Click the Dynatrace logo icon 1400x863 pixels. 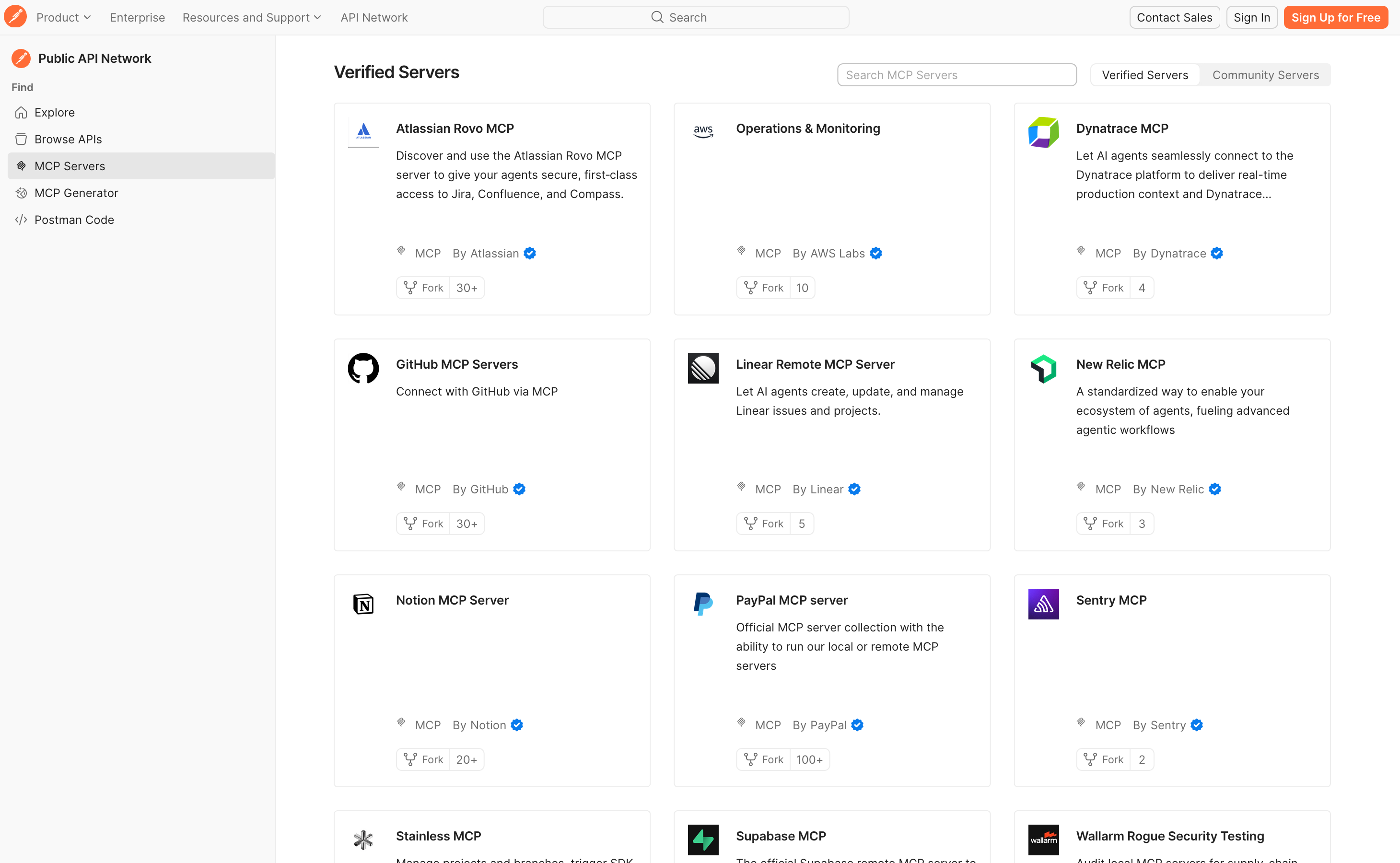tap(1043, 132)
